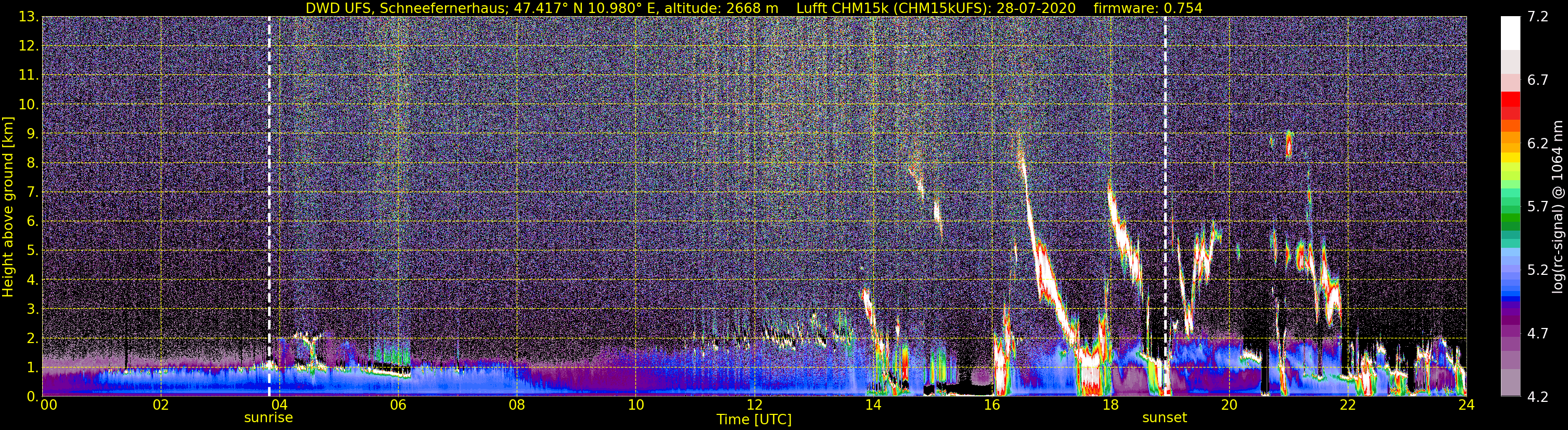Click the "6." height axis tick label
Viewport: 1568px width, 430px height.
pyautogui.click(x=33, y=221)
